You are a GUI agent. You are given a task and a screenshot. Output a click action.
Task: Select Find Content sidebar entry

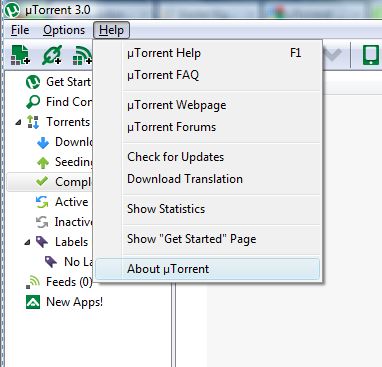click(x=69, y=102)
